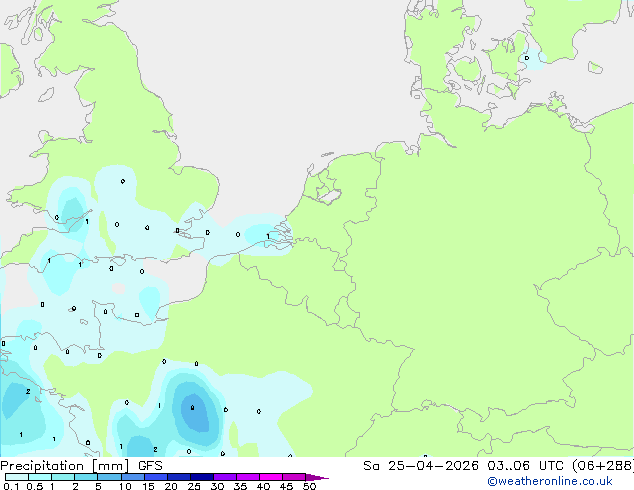Click the 'GFS' model label
This screenshot has width=634, height=490.
point(150,466)
